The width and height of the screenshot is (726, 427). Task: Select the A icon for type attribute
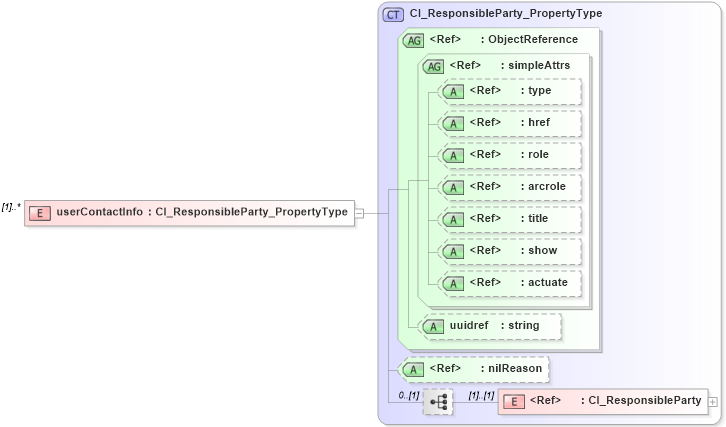pos(453,92)
